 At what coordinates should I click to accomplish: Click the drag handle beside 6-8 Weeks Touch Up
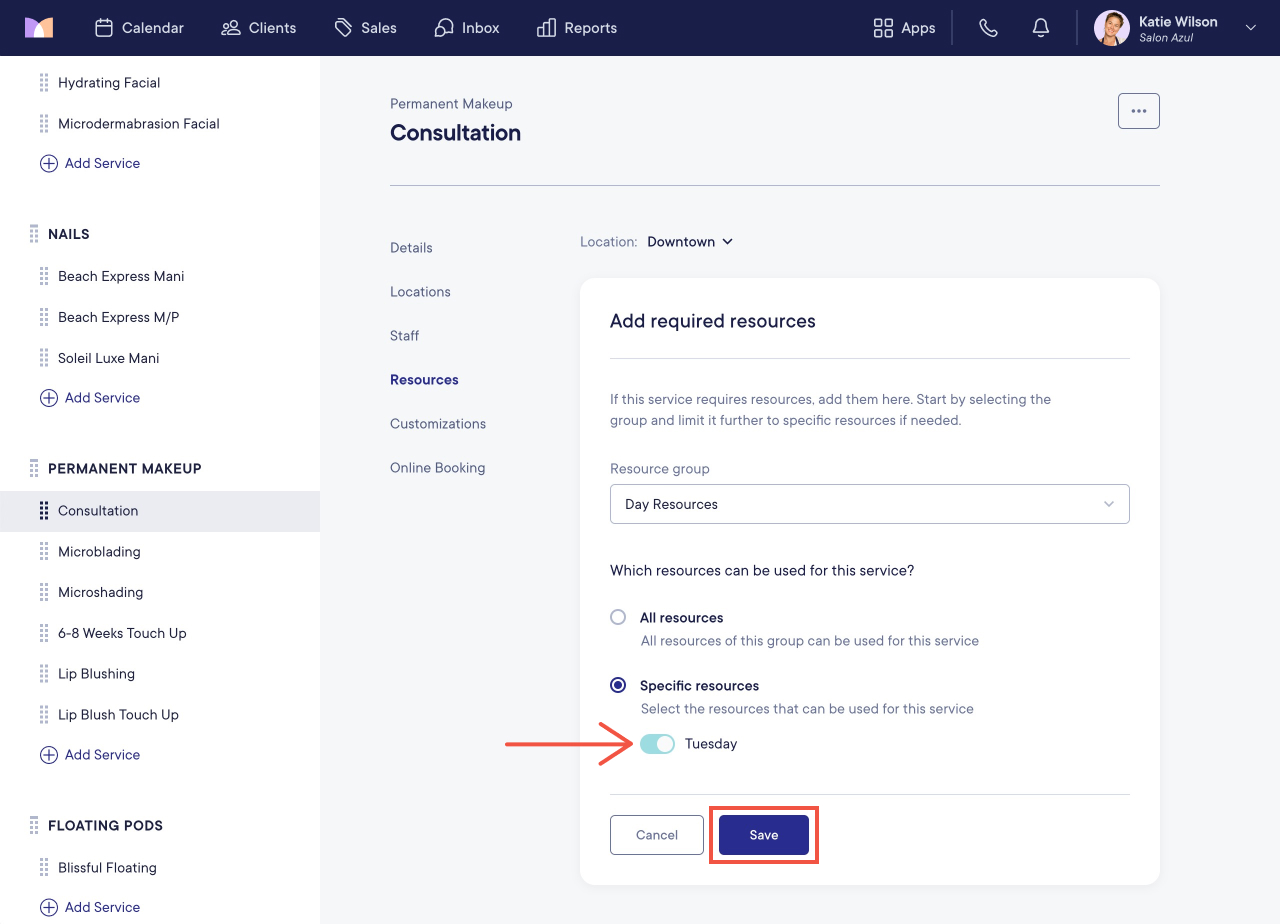coord(44,634)
